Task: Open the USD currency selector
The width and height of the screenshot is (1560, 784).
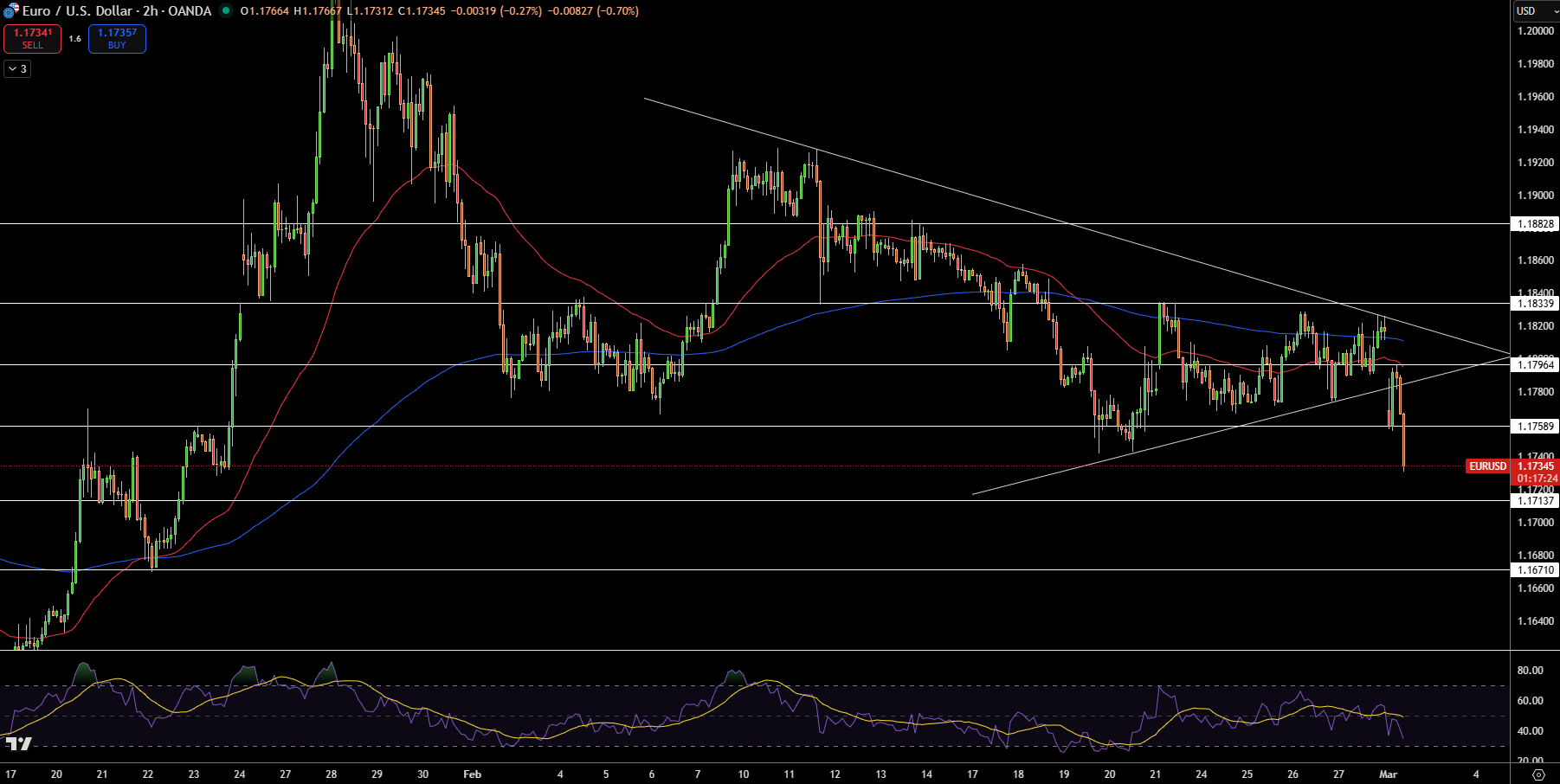Action: pos(1535,11)
